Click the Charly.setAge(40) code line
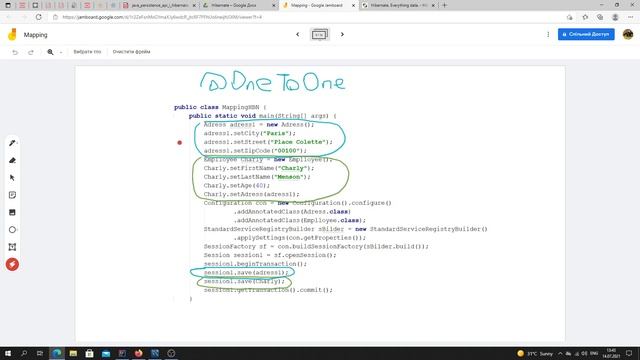The width and height of the screenshot is (640, 360). click(x=237, y=185)
